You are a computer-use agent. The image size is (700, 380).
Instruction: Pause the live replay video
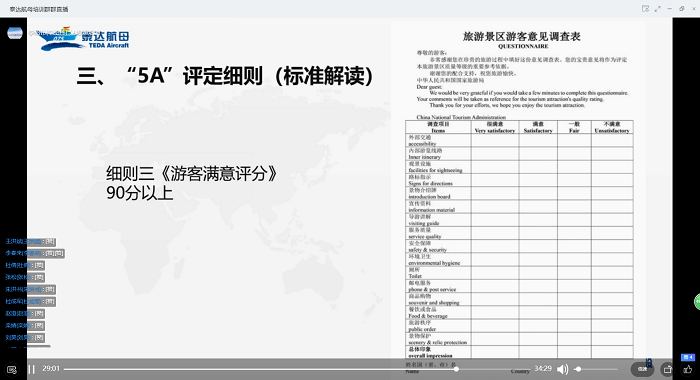[x=32, y=369]
